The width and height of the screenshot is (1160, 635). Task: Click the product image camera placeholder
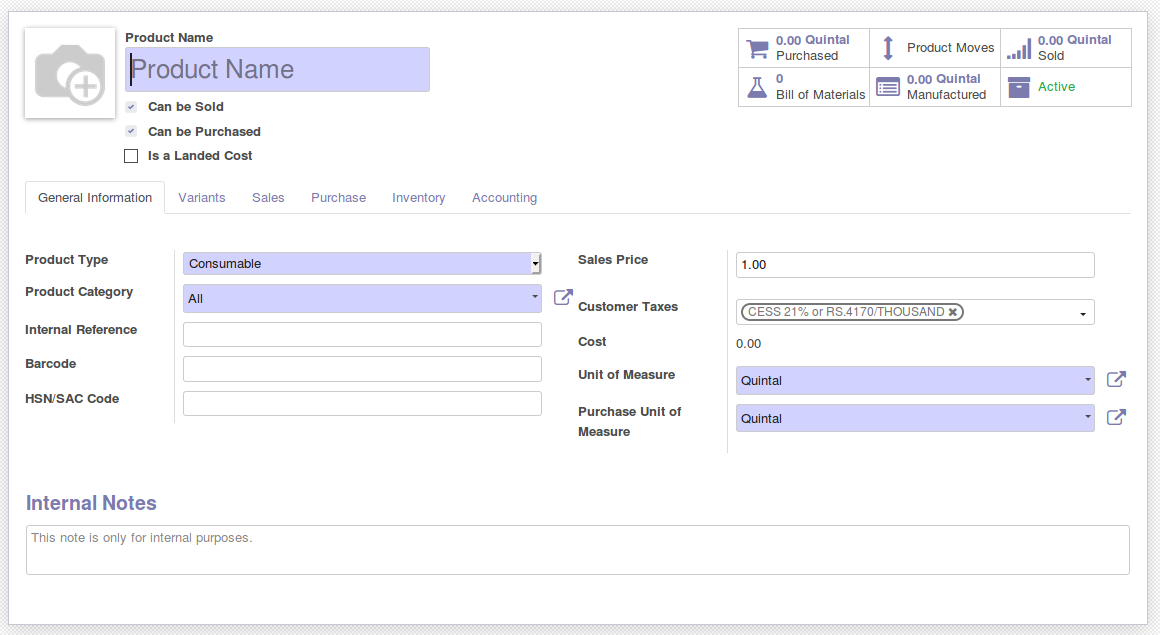coord(70,73)
